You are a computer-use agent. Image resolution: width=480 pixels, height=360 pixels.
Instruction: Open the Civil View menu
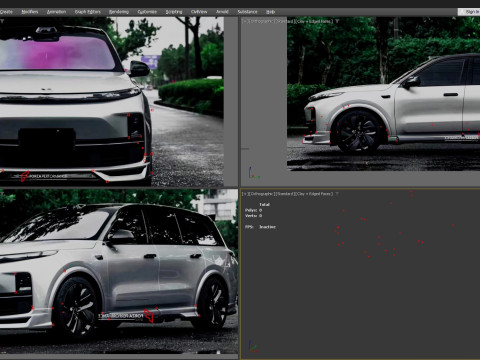pyautogui.click(x=199, y=12)
